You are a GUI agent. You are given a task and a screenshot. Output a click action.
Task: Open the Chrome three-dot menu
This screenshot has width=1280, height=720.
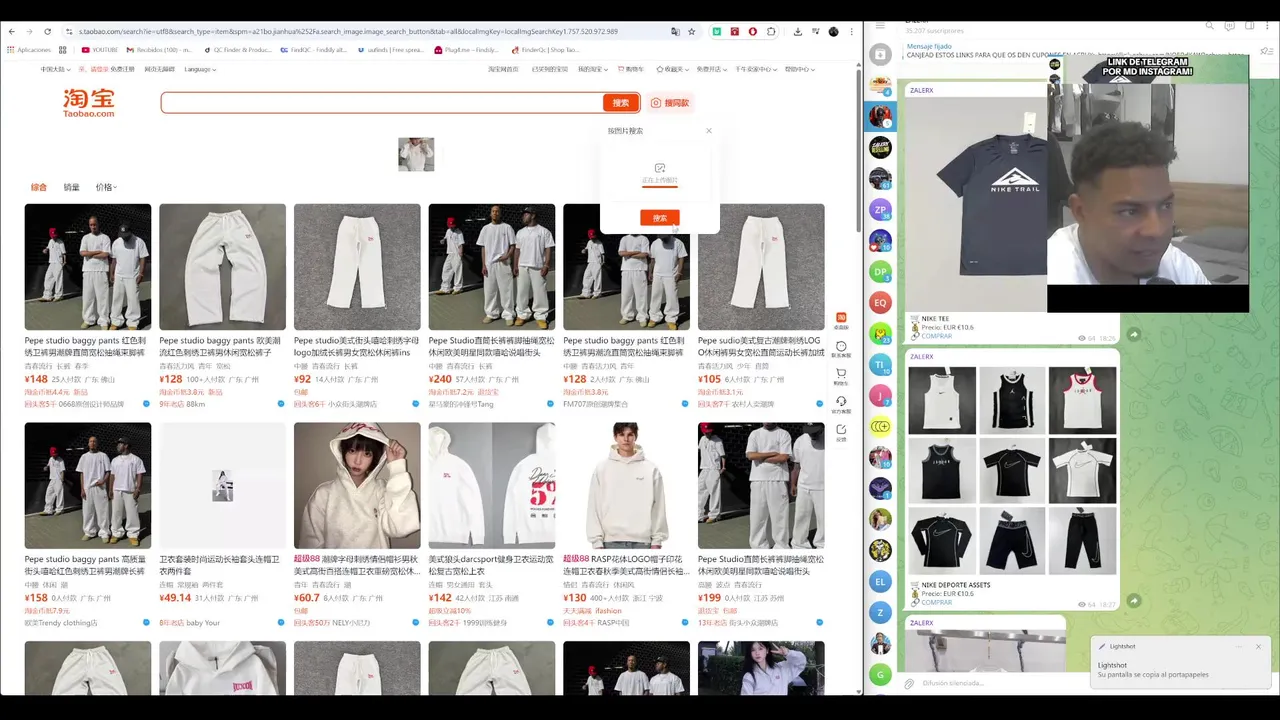[x=851, y=32]
